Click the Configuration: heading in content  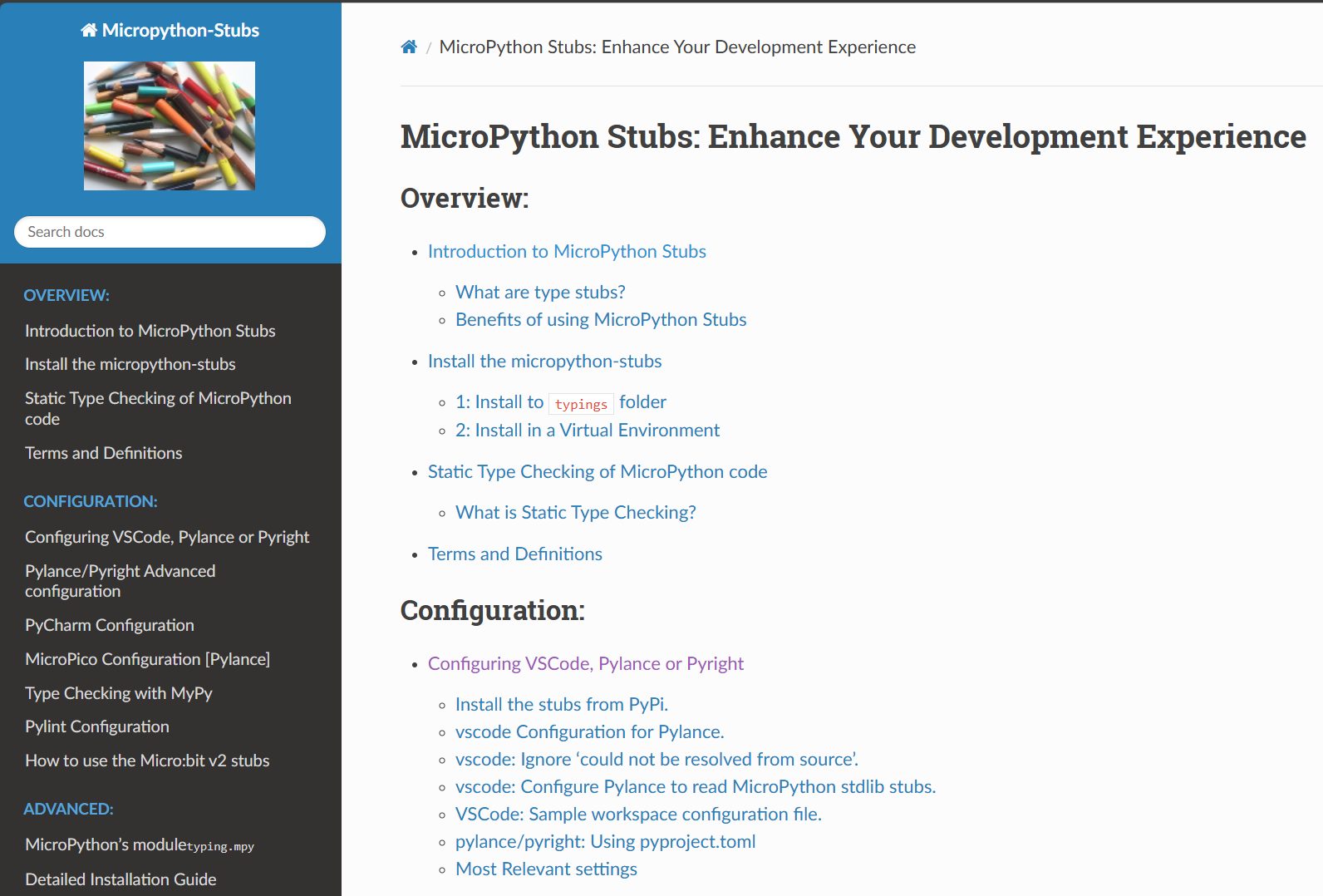click(493, 611)
